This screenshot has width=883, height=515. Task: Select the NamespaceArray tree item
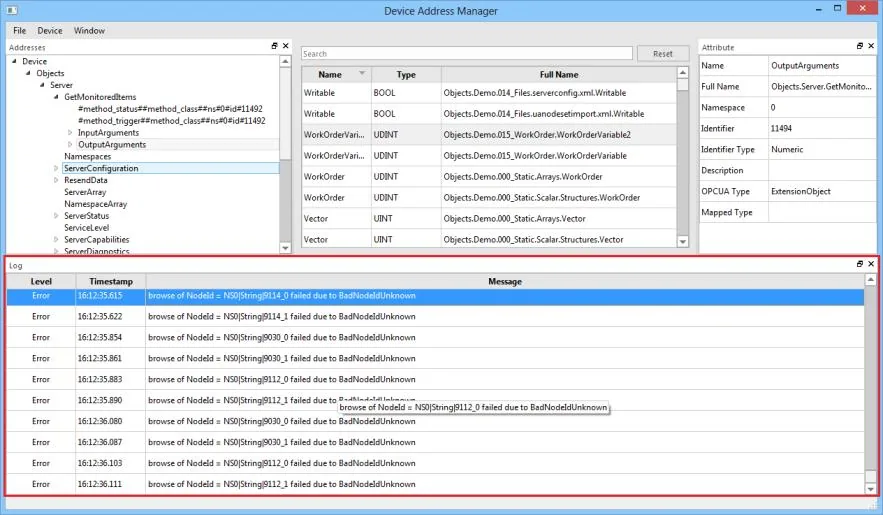[x=96, y=204]
